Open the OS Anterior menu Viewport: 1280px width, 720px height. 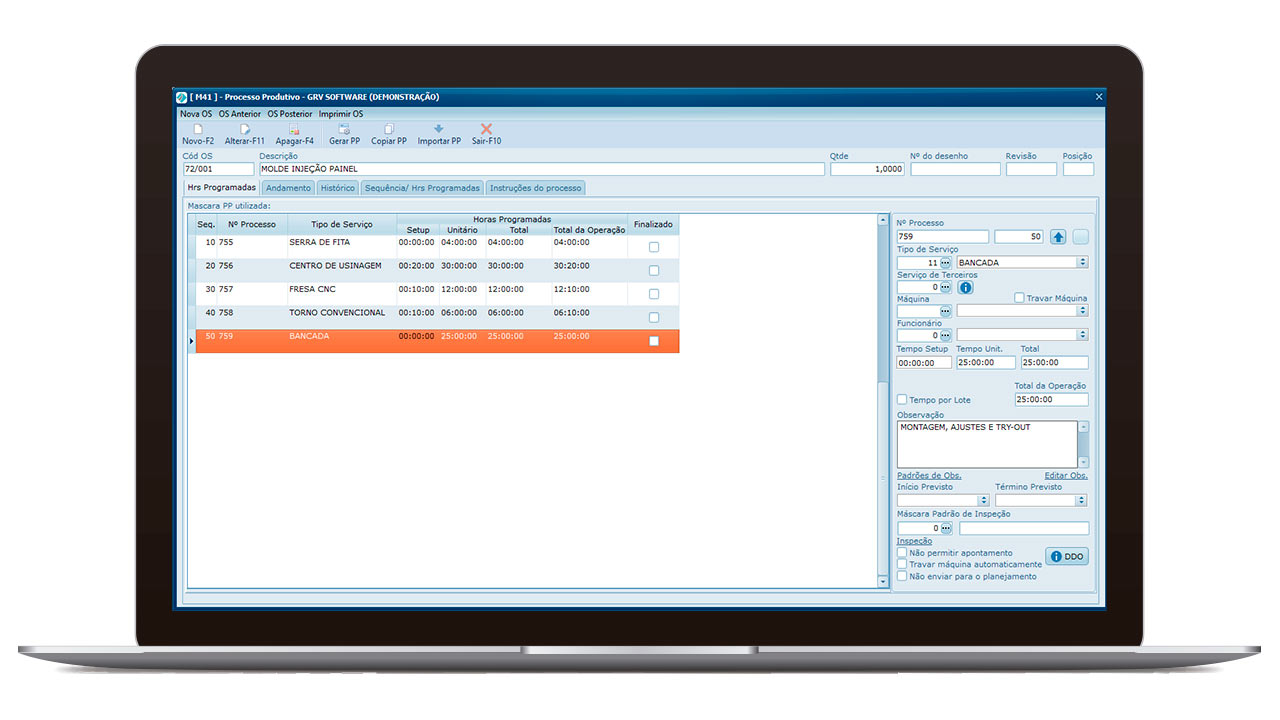(240, 114)
